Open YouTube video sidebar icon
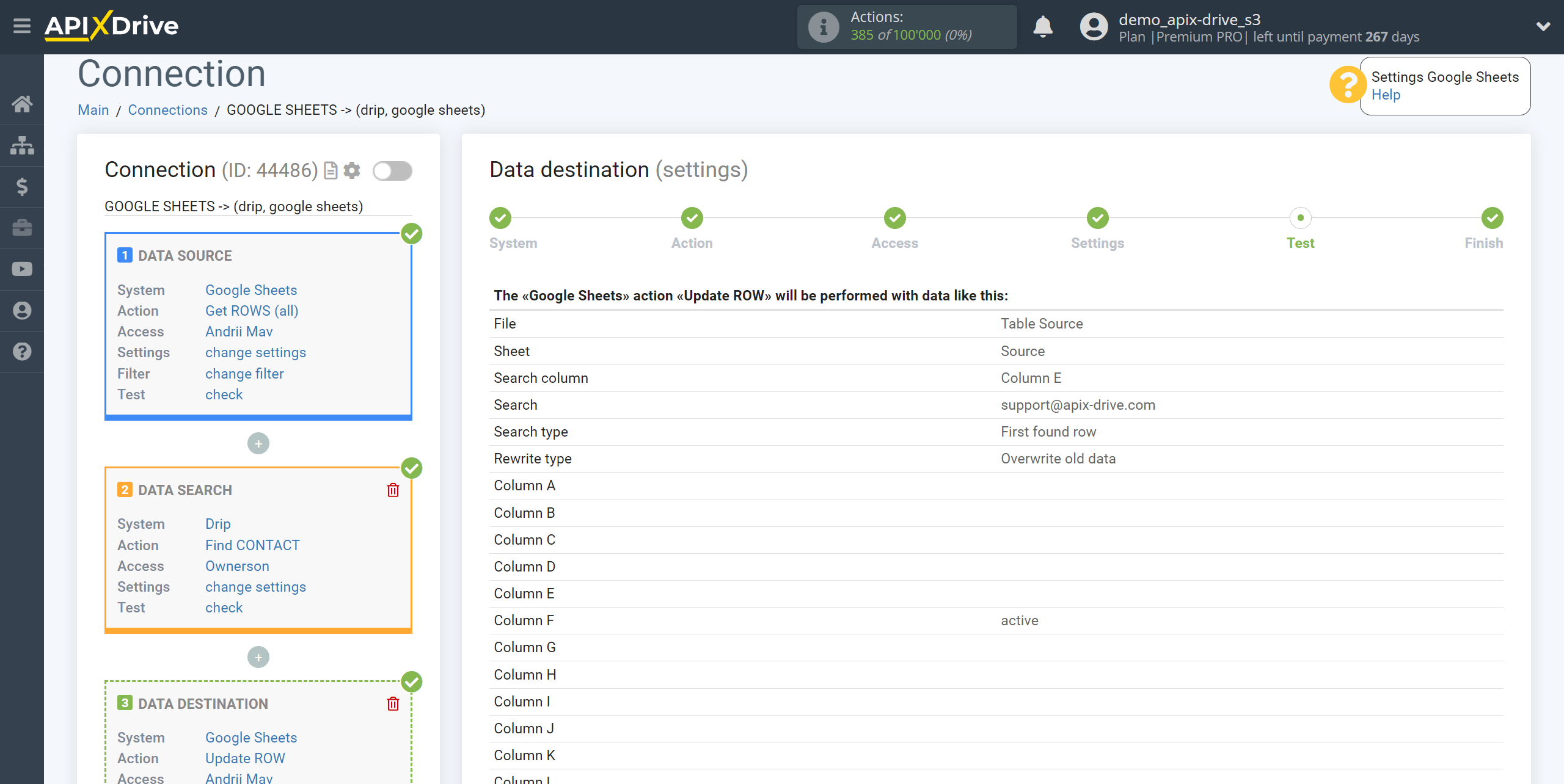Image resolution: width=1564 pixels, height=784 pixels. coord(22,269)
